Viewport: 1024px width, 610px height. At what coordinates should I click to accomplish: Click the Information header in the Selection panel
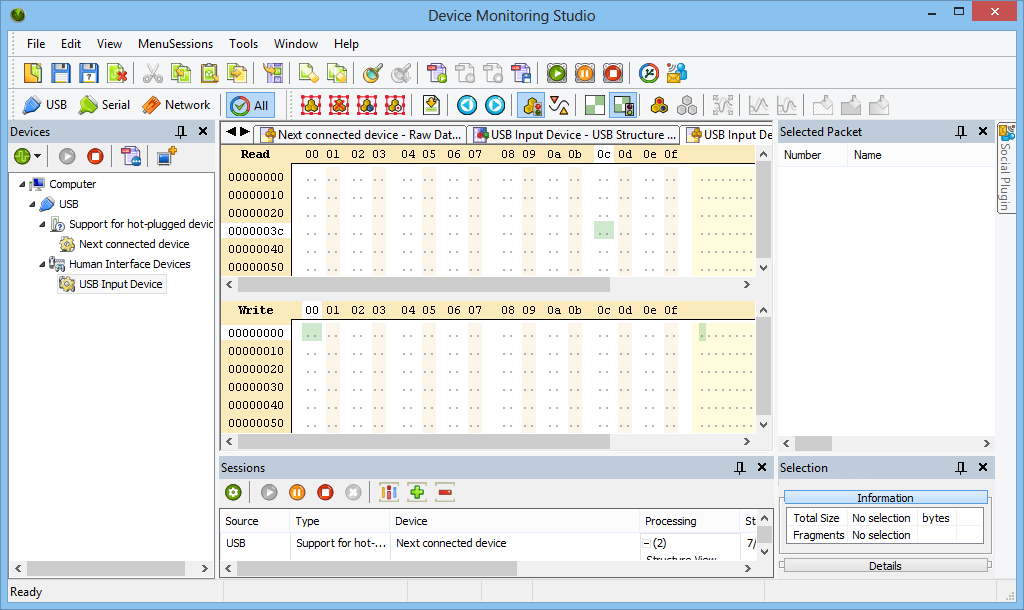[884, 497]
